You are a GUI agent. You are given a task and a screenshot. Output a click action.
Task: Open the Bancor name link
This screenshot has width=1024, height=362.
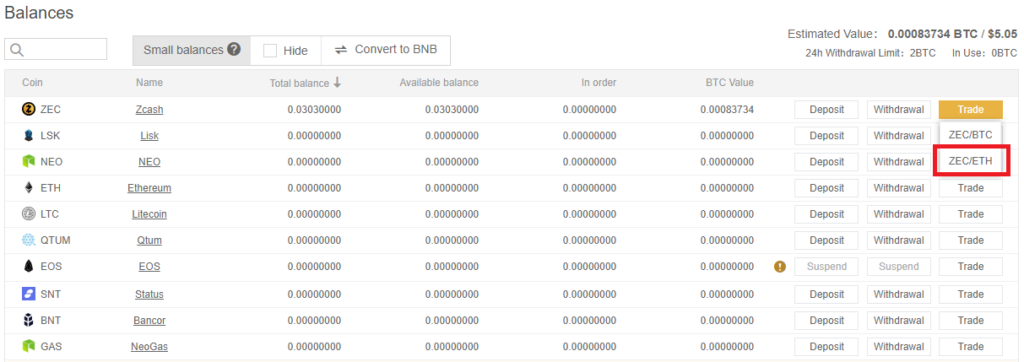point(150,320)
